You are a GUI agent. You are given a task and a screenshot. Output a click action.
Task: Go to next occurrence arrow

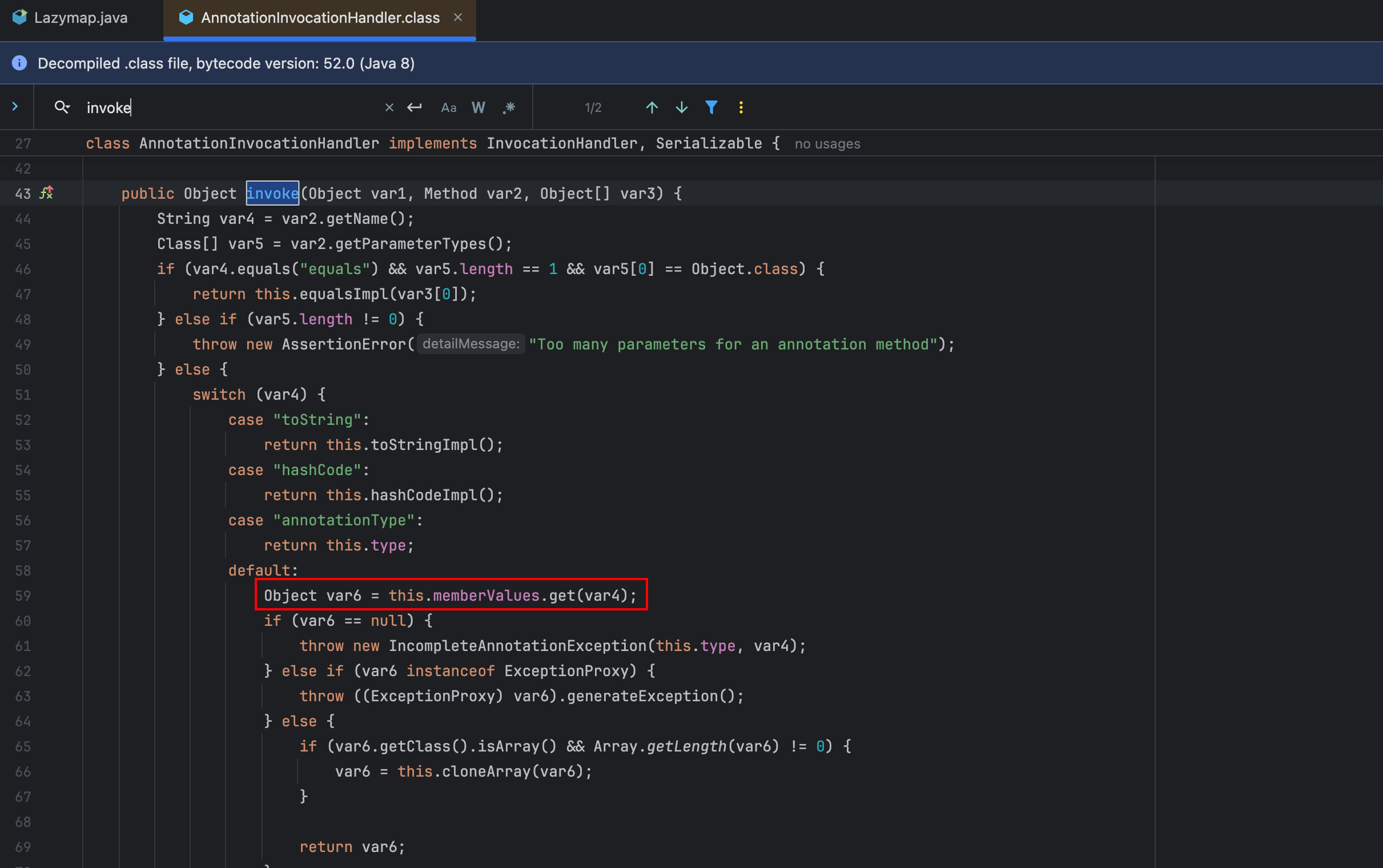682,107
